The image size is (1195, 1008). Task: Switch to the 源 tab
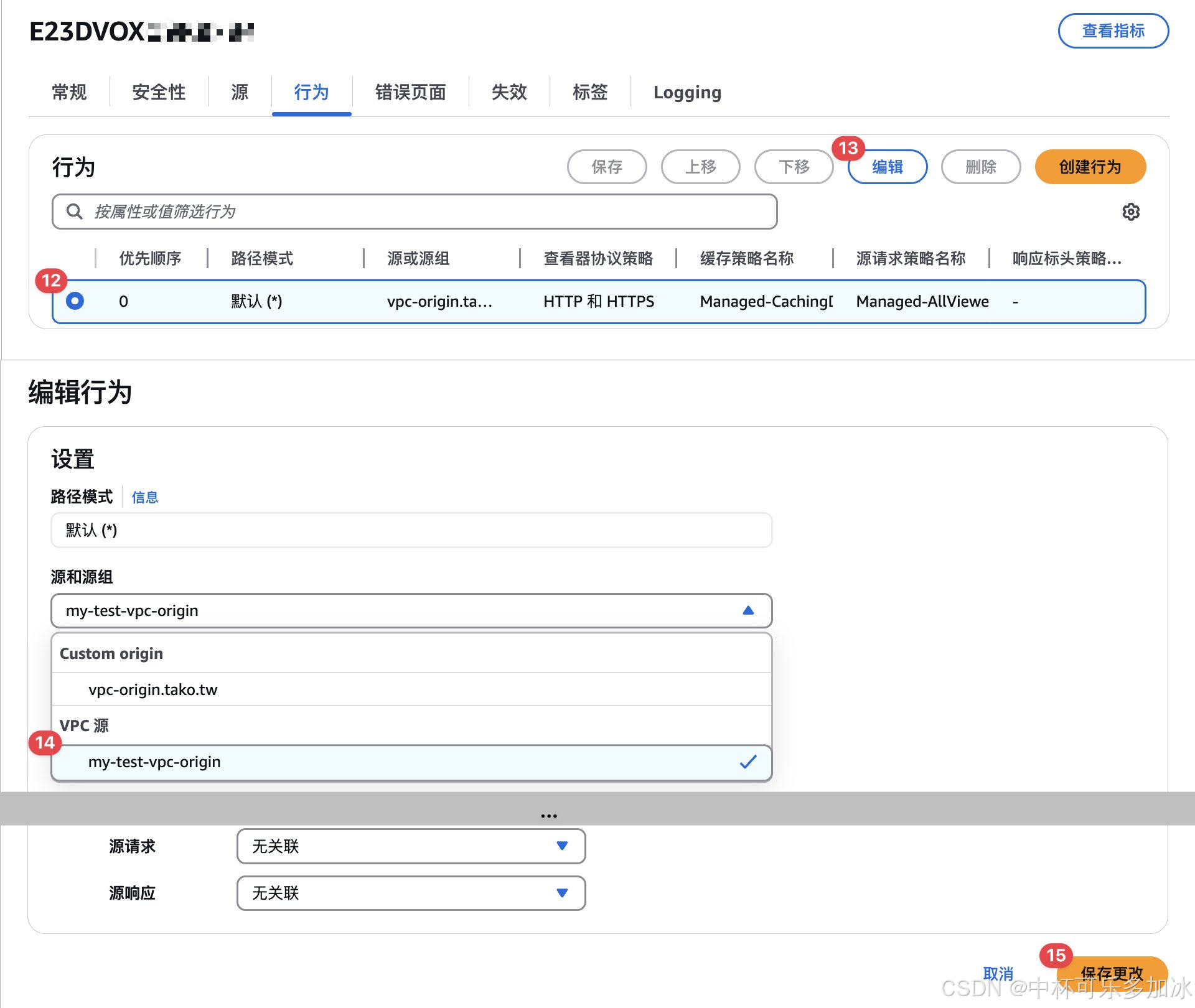click(240, 92)
